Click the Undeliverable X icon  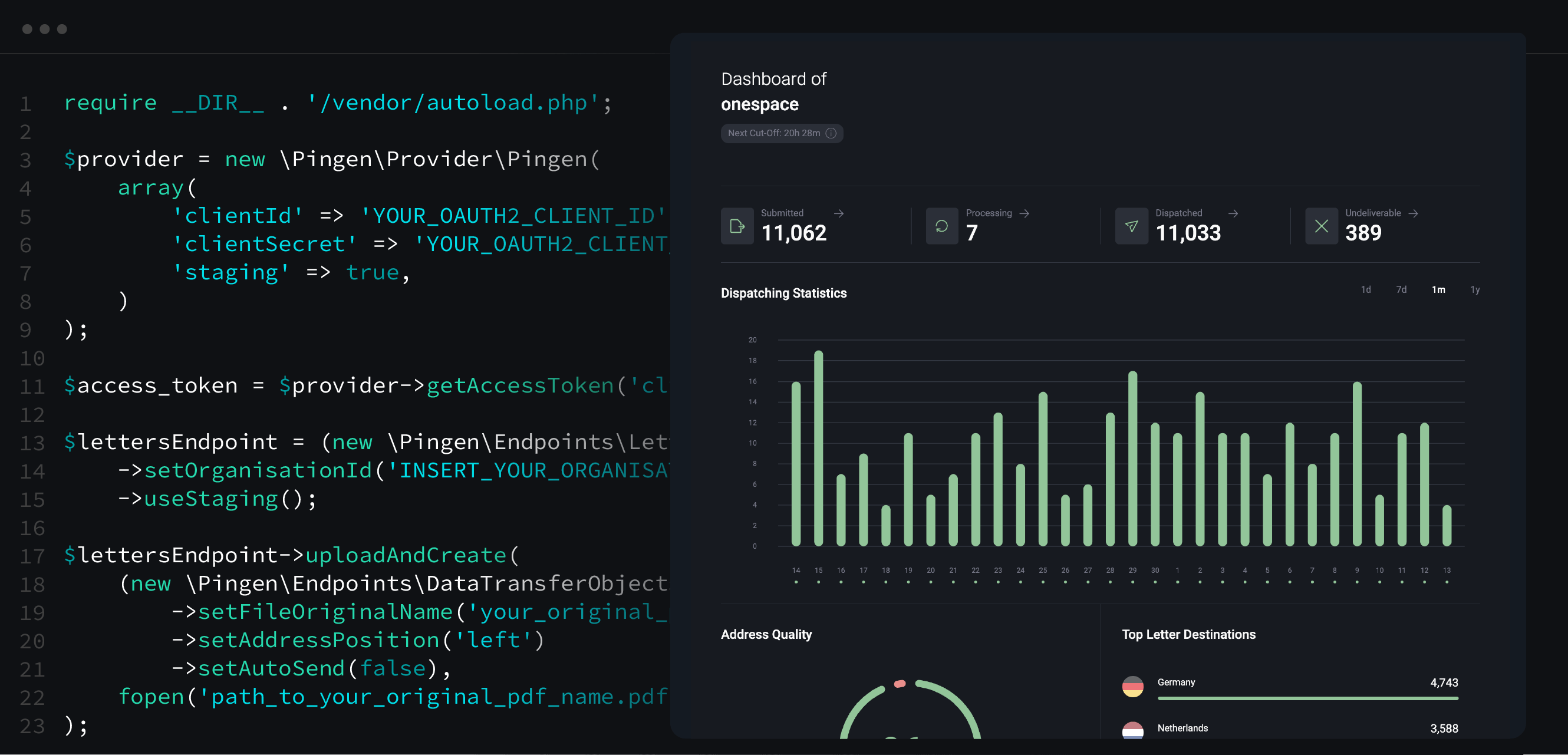(x=1322, y=226)
